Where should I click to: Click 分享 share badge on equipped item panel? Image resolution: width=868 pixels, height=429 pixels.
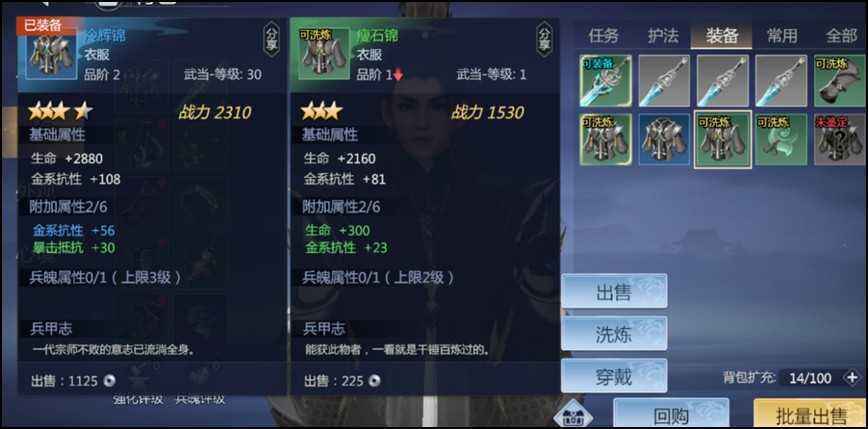pyautogui.click(x=271, y=39)
